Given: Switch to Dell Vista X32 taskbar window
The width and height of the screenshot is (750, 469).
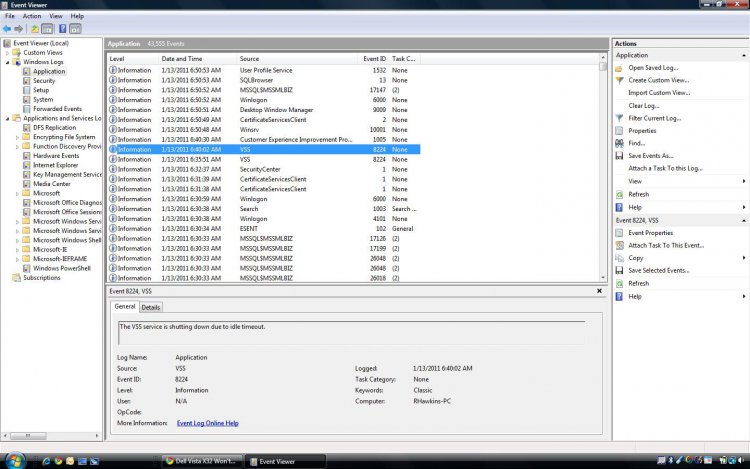Looking at the screenshot, I should point(202,461).
